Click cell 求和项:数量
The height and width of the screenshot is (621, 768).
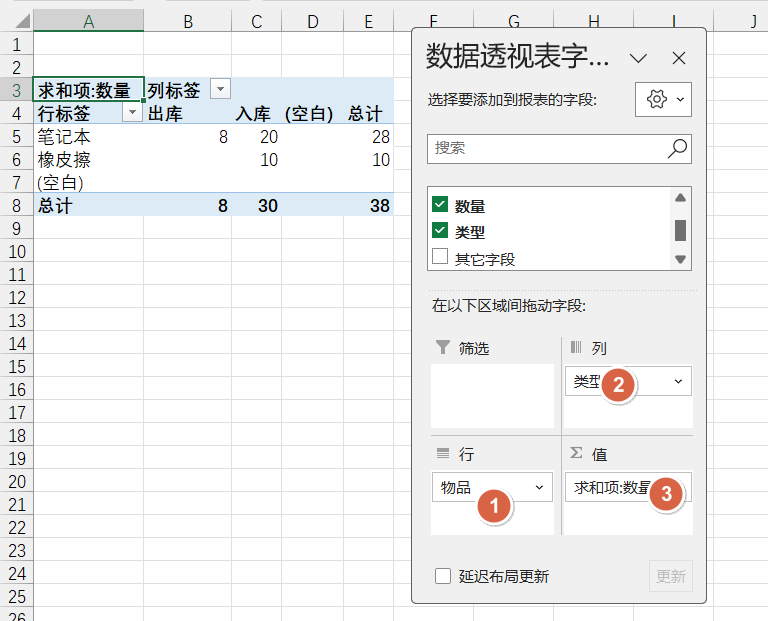tap(89, 89)
